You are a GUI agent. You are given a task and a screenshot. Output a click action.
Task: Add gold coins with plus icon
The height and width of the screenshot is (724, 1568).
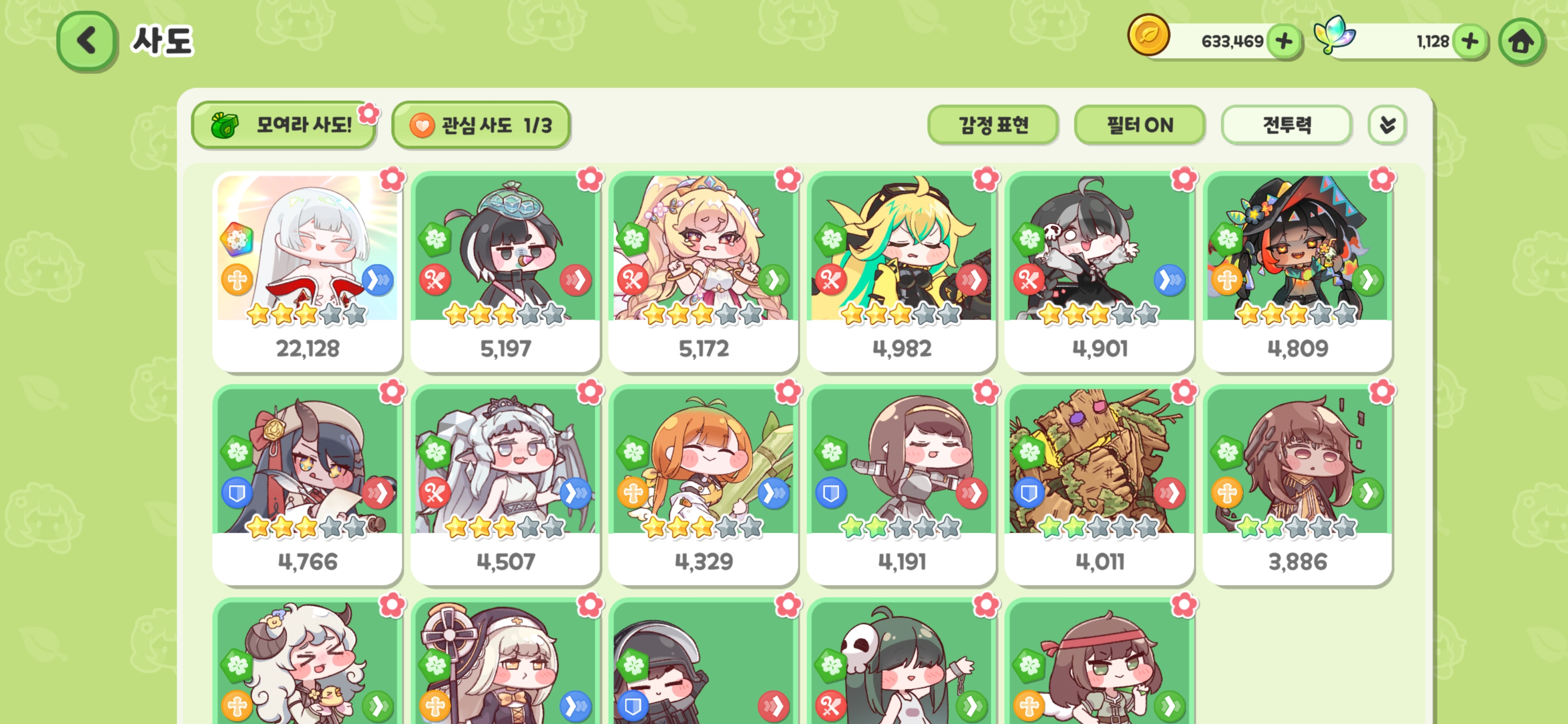coord(1284,41)
